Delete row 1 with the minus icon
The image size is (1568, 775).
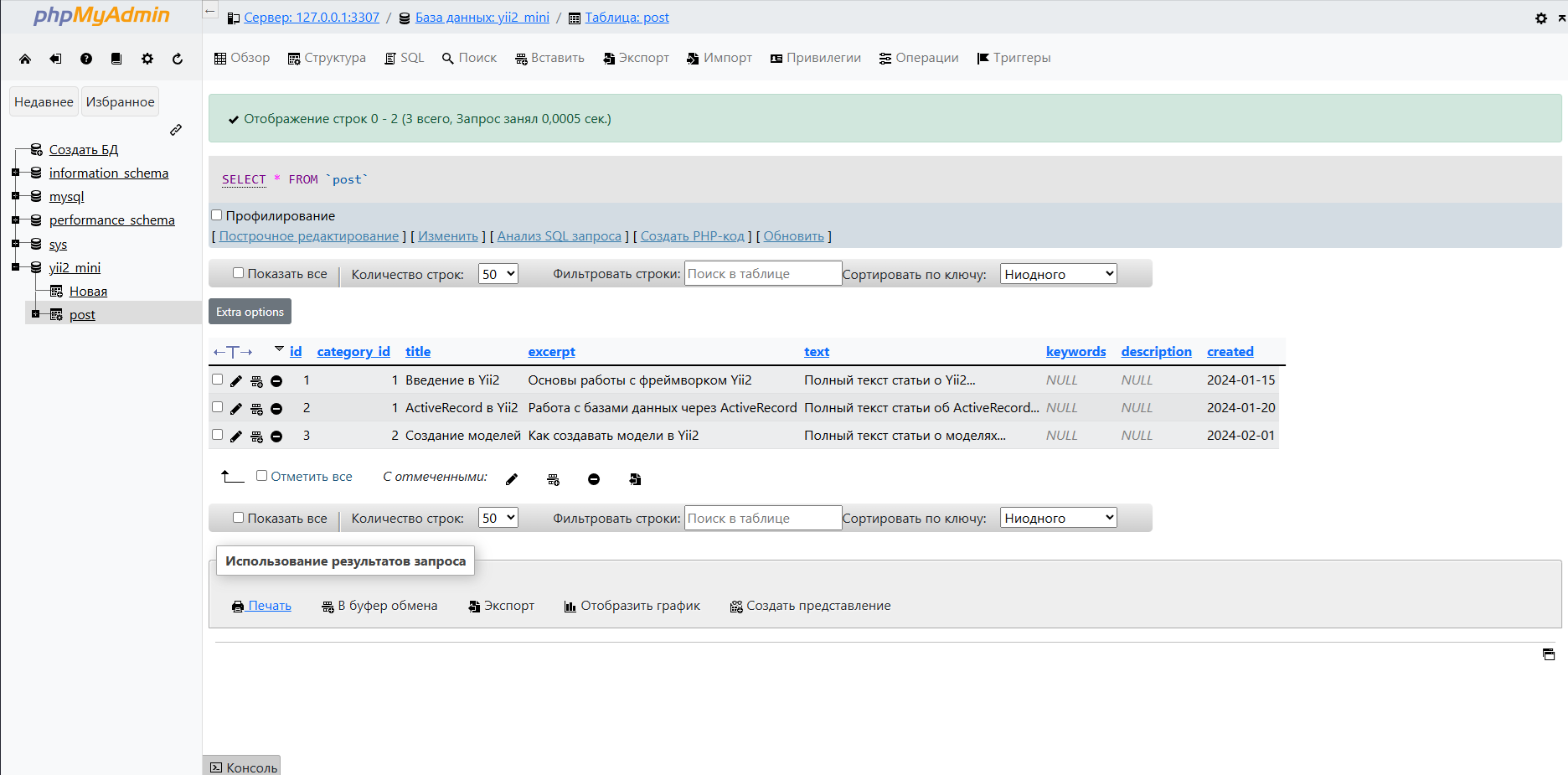tap(276, 381)
